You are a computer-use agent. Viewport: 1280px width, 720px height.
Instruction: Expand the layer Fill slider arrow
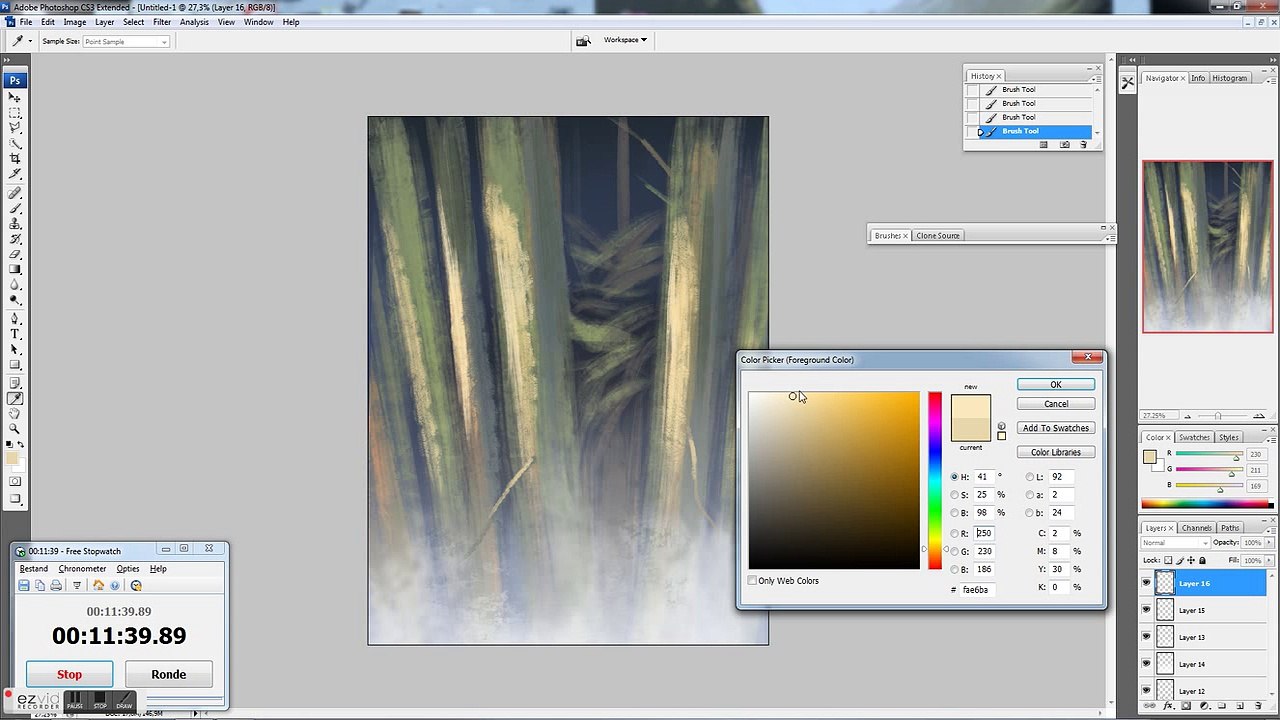tap(1267, 560)
